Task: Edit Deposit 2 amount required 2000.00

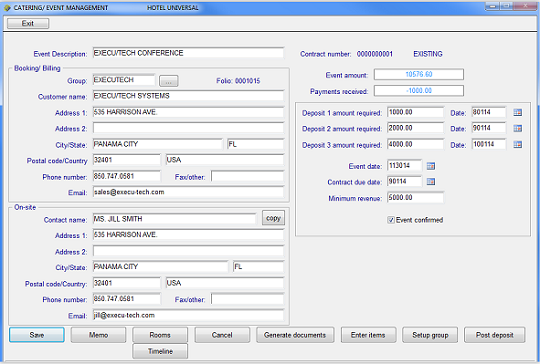Action: 415,128
